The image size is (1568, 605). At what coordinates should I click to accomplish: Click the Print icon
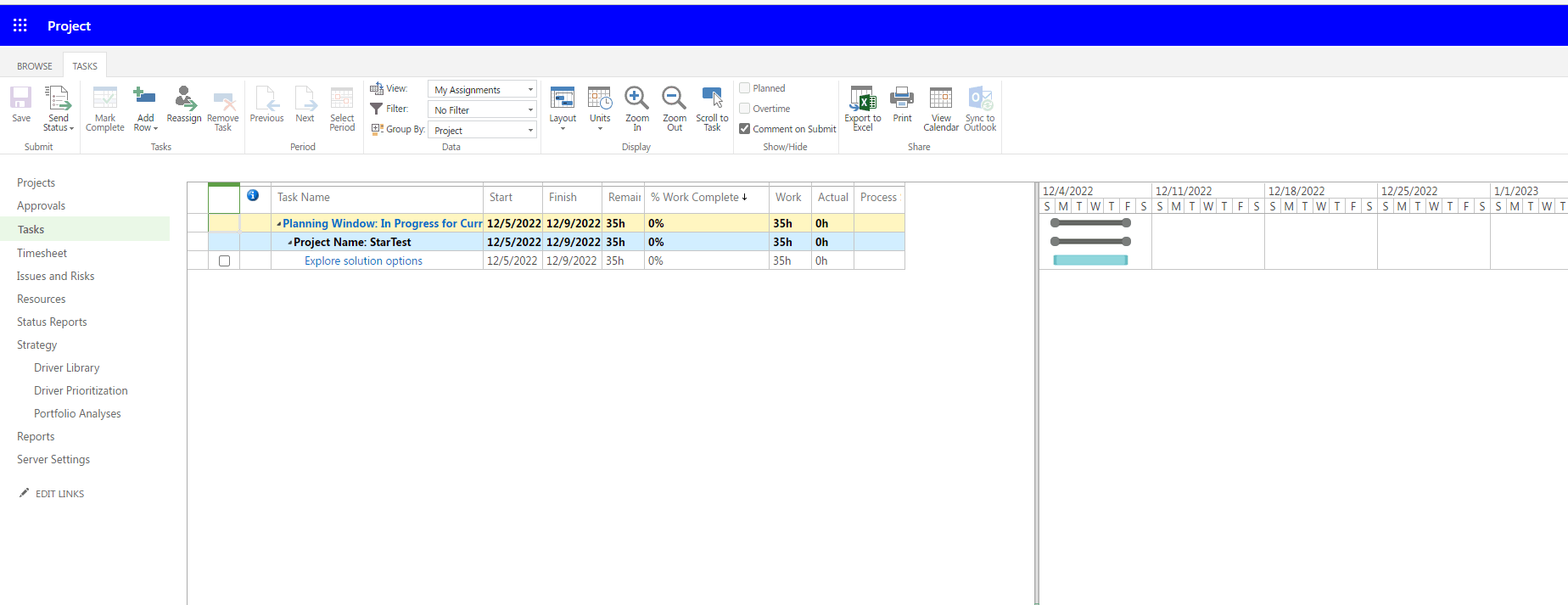(902, 98)
